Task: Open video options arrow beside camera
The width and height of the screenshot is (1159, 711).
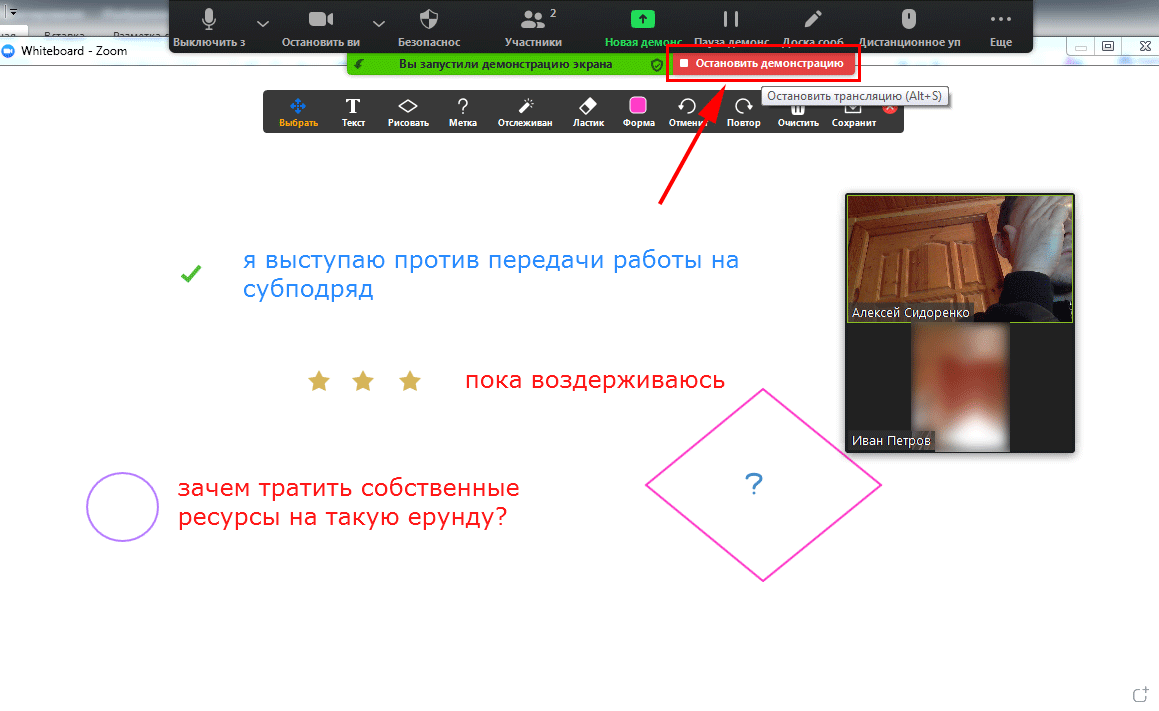Action: (x=378, y=22)
